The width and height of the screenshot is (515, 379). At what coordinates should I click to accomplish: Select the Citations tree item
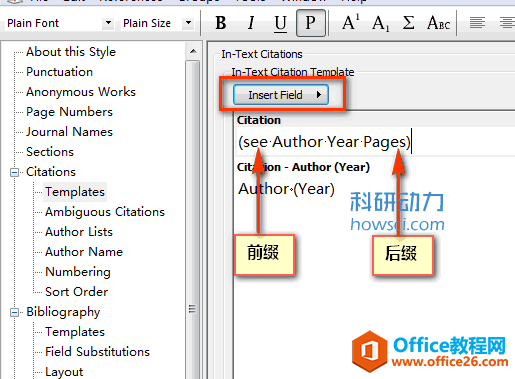pyautogui.click(x=51, y=172)
